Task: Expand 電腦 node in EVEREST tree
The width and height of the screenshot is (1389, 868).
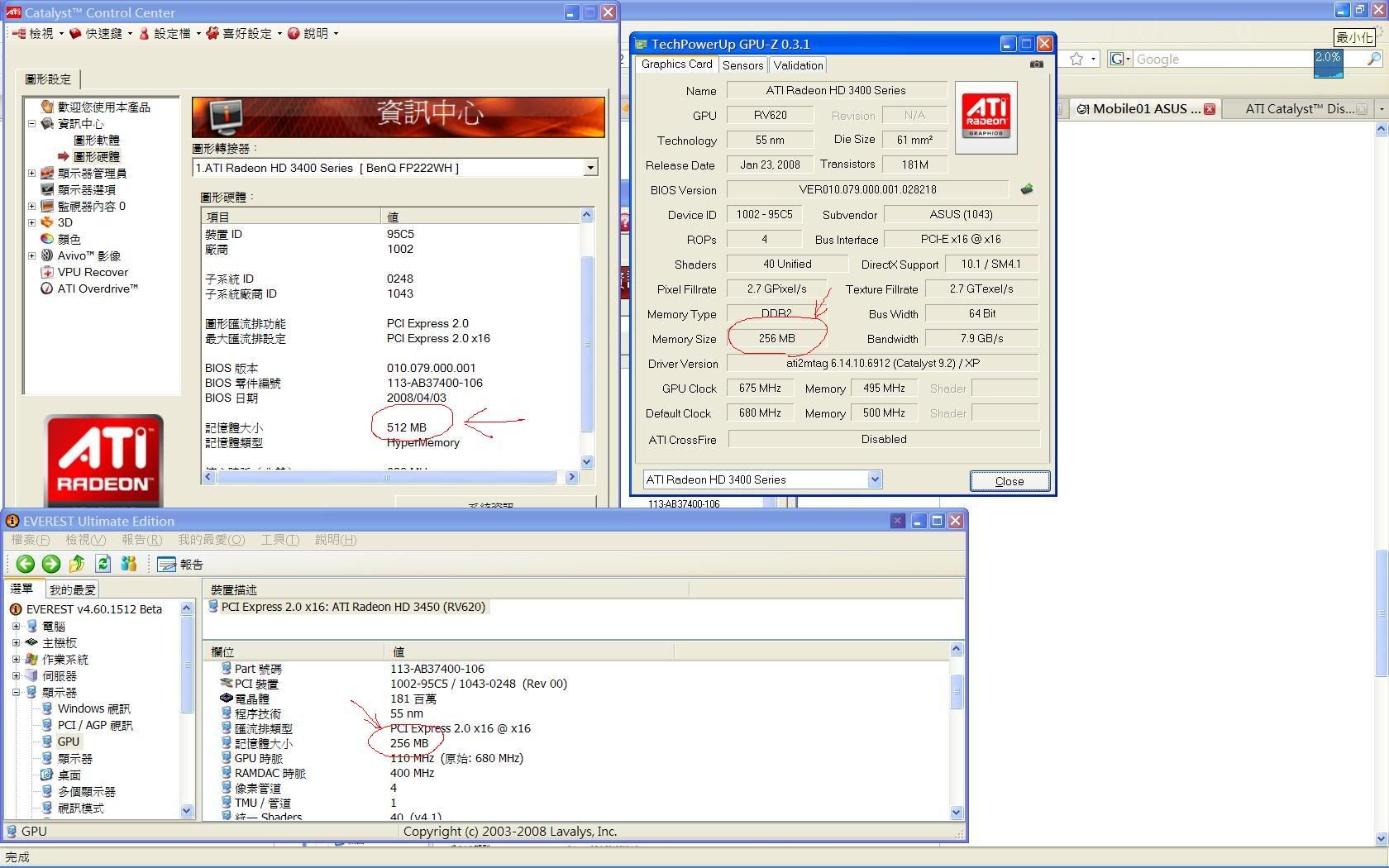Action: pyautogui.click(x=16, y=626)
